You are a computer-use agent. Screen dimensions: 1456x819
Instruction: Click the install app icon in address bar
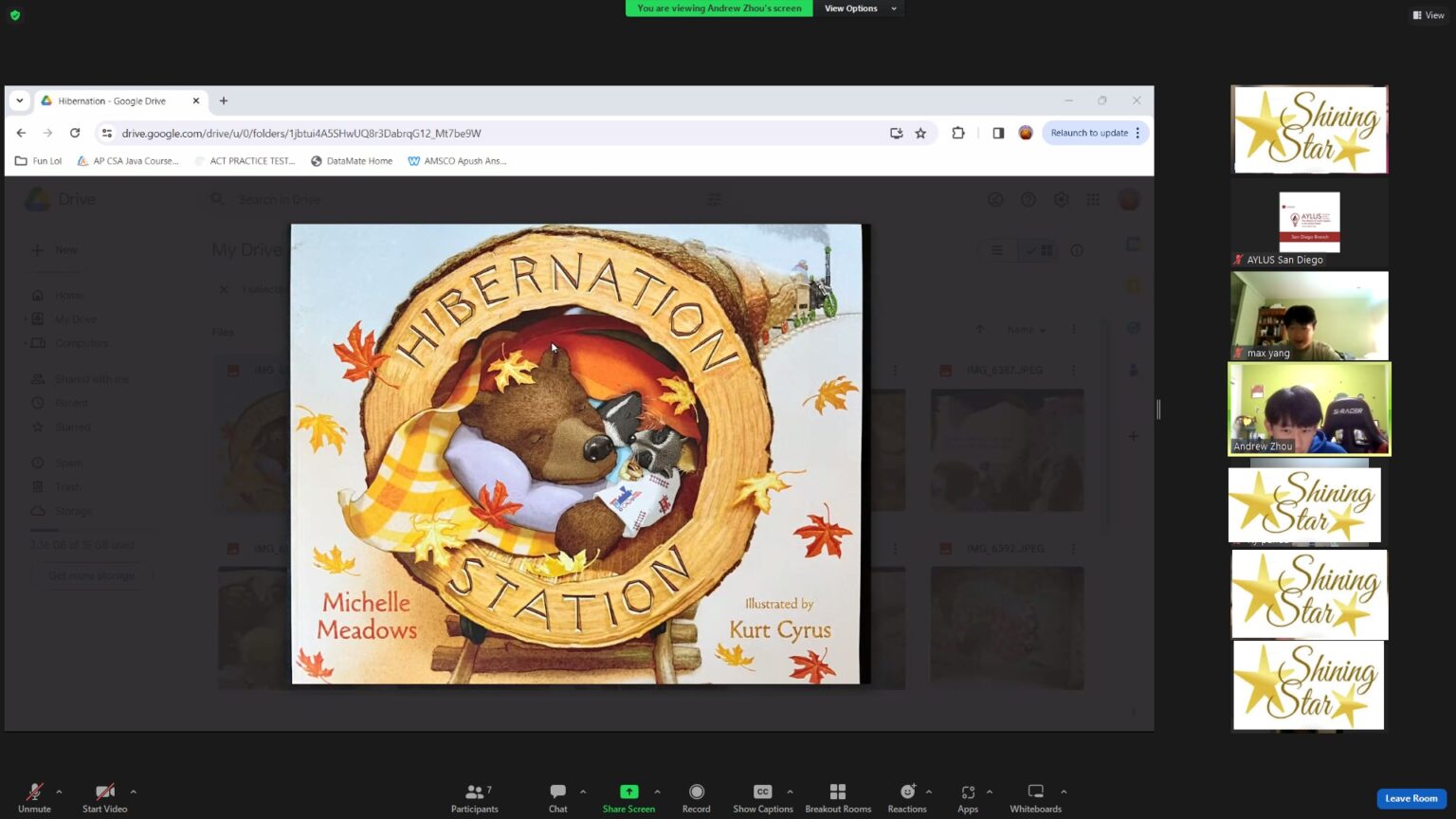click(896, 133)
